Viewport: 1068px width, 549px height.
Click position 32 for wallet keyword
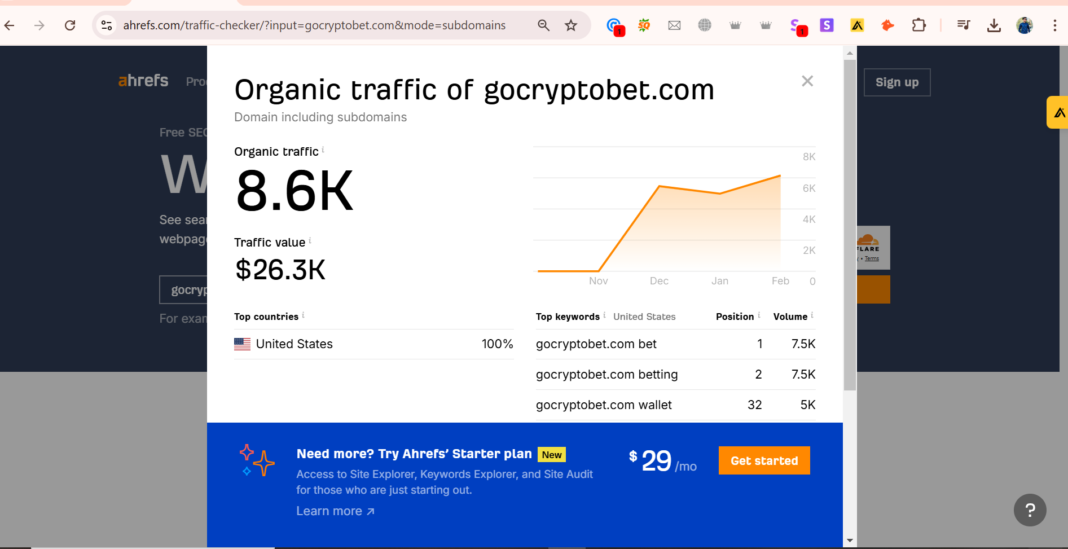click(x=755, y=405)
